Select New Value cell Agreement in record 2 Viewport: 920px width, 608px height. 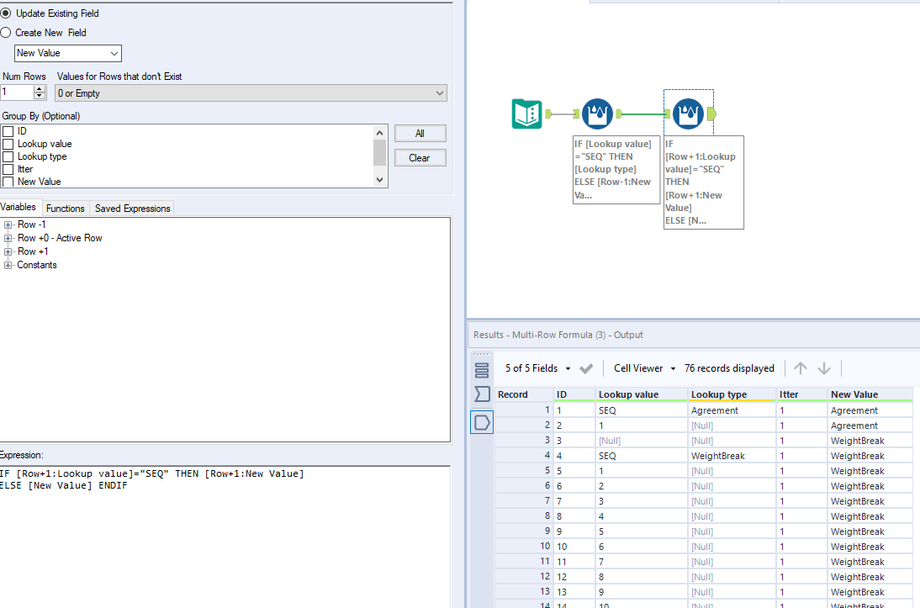(870, 426)
